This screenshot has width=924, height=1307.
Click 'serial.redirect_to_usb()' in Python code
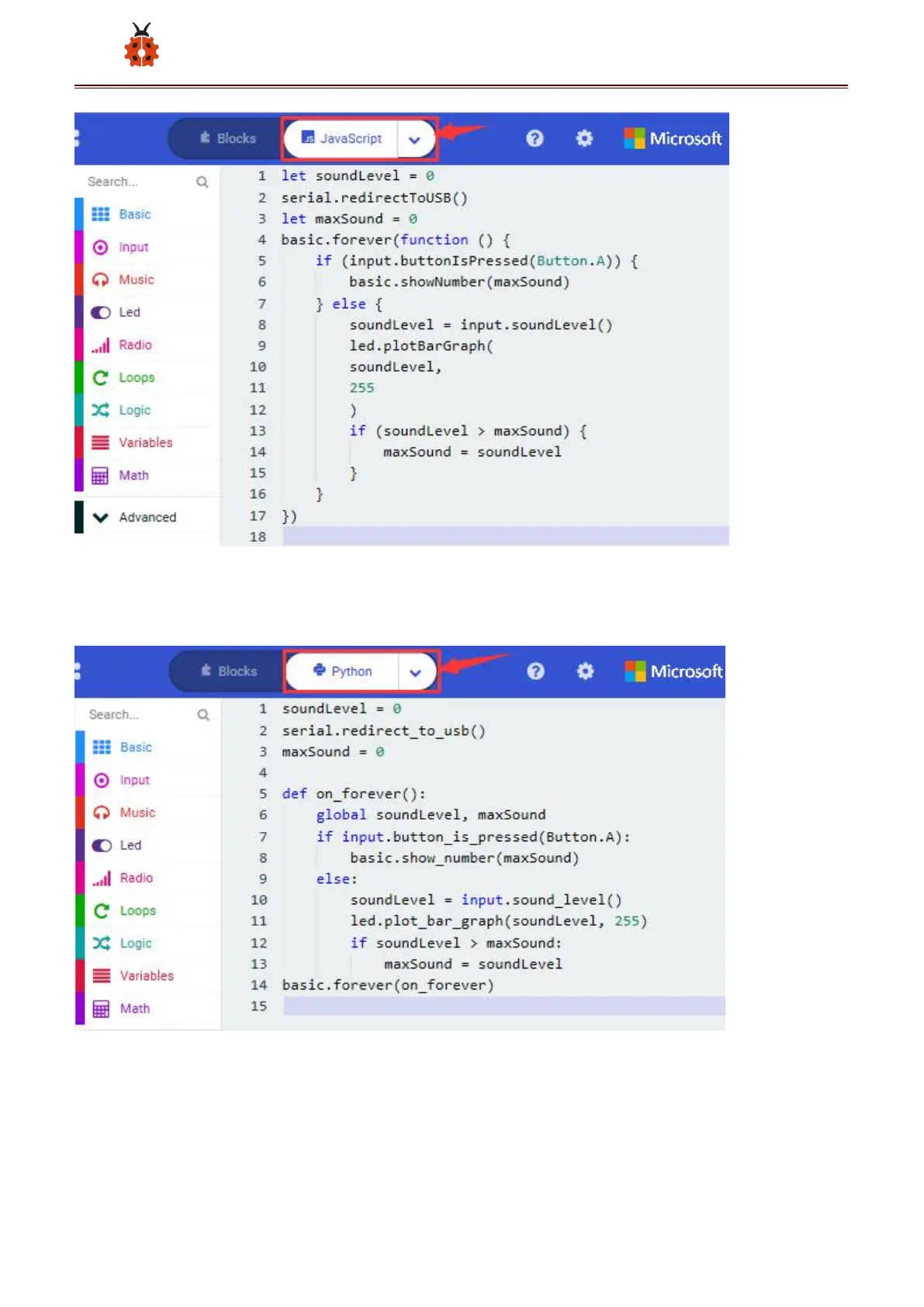tap(384, 731)
